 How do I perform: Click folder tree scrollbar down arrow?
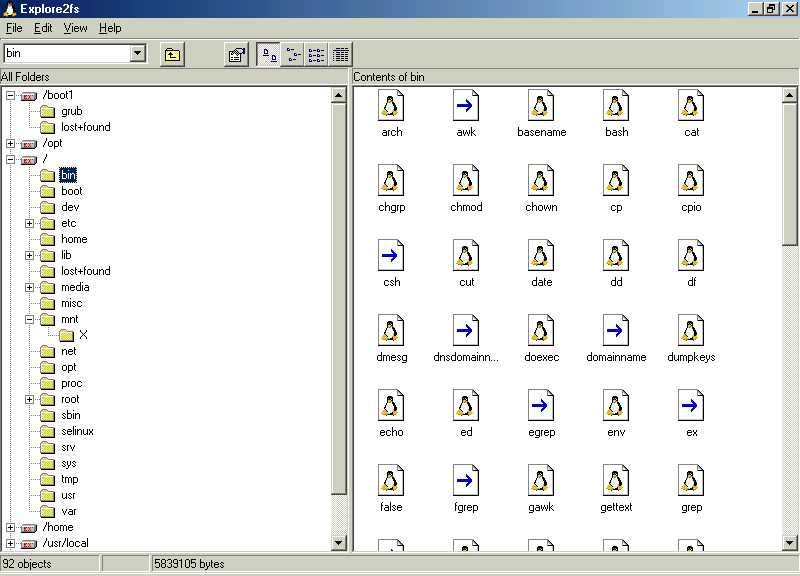pyautogui.click(x=339, y=543)
